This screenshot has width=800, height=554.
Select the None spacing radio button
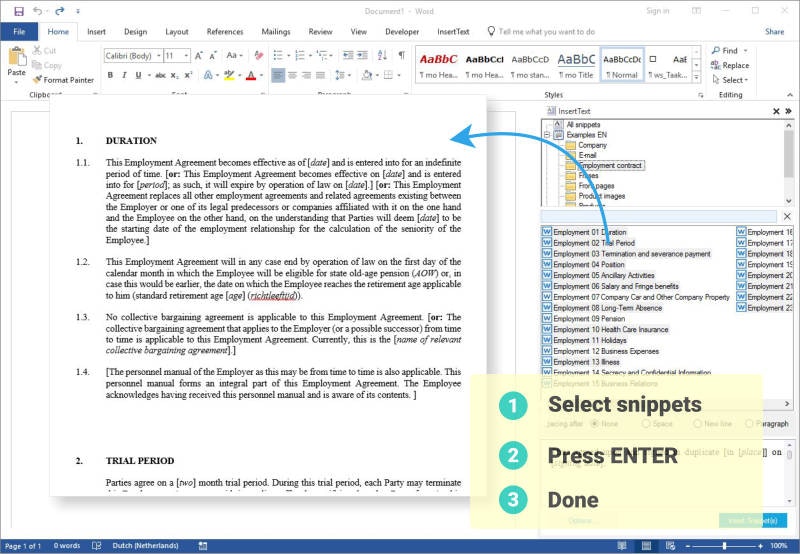point(594,424)
